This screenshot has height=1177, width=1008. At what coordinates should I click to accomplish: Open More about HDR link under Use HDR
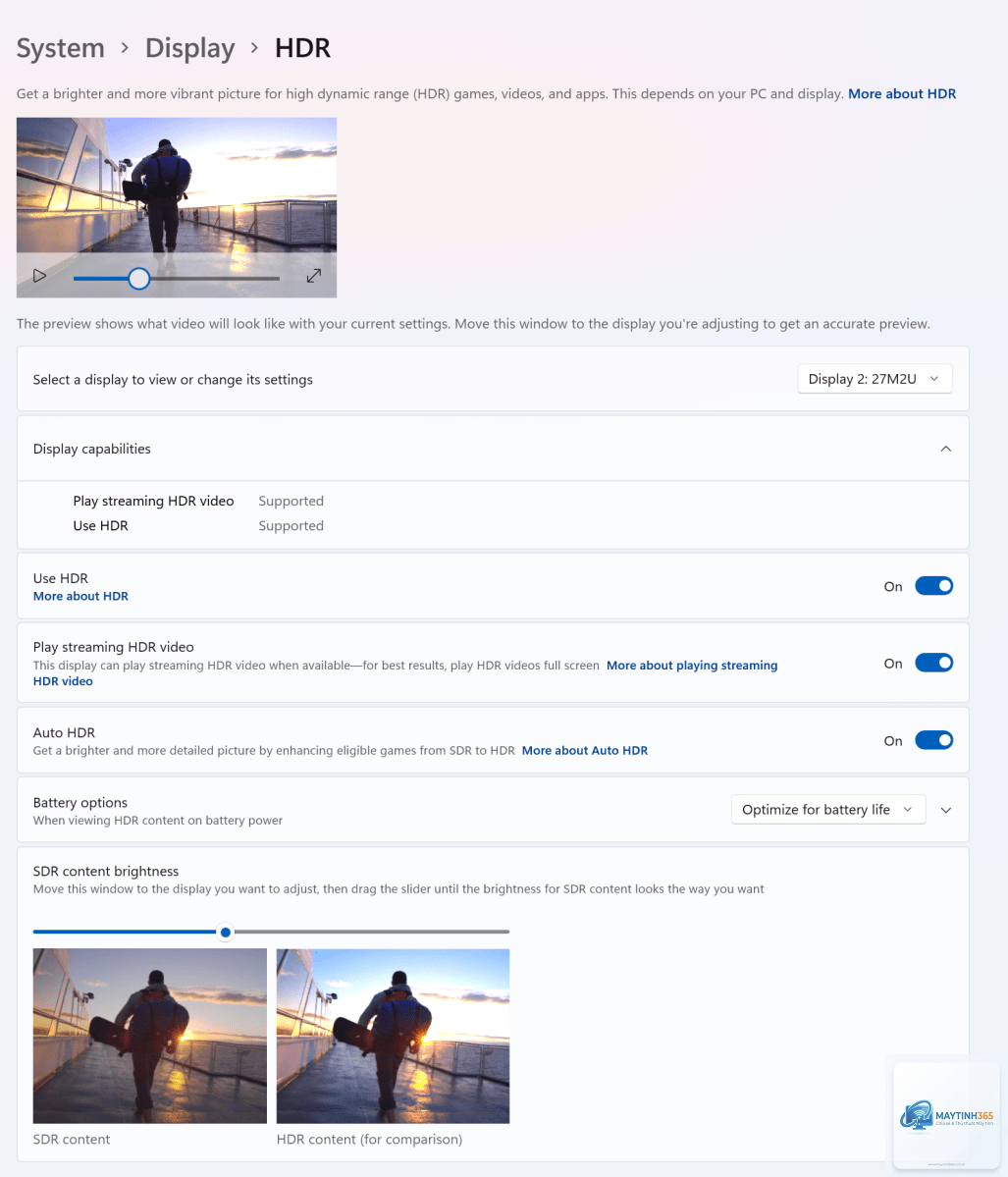[x=80, y=596]
